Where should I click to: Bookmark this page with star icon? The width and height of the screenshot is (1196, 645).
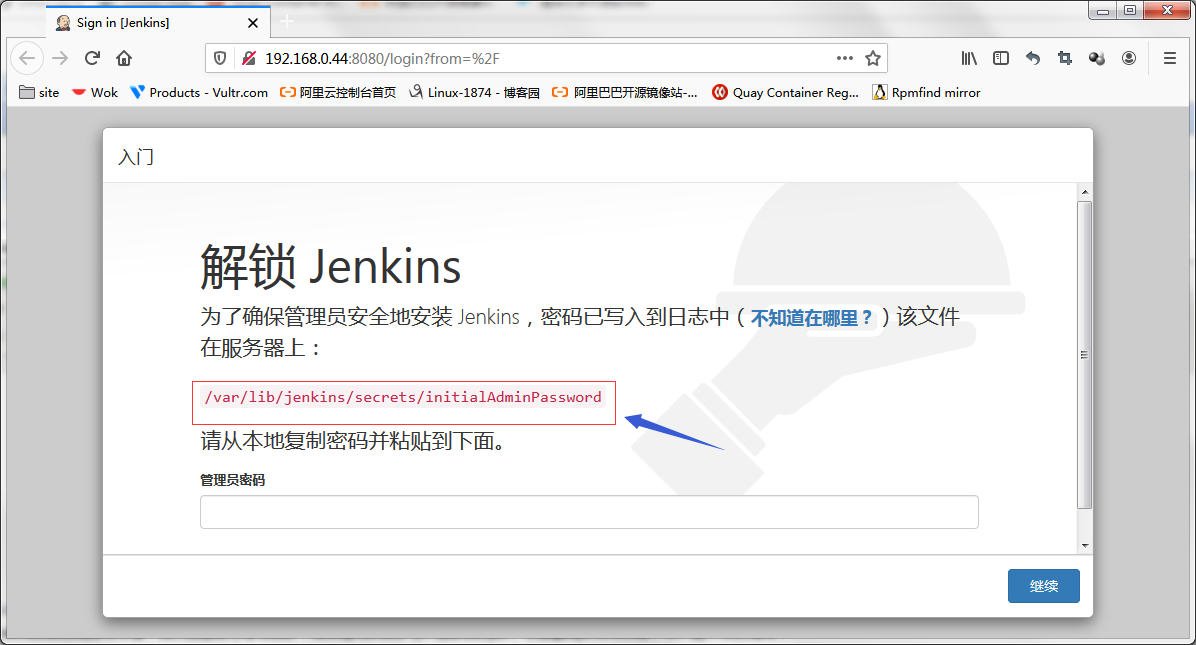[x=872, y=58]
